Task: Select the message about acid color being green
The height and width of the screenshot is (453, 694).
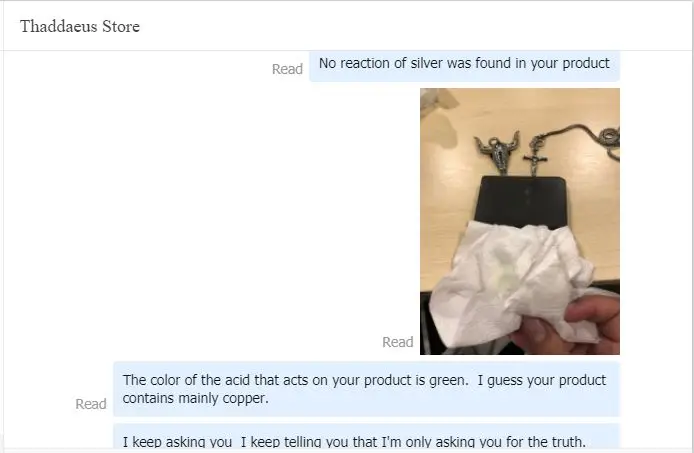Action: pyautogui.click(x=366, y=389)
